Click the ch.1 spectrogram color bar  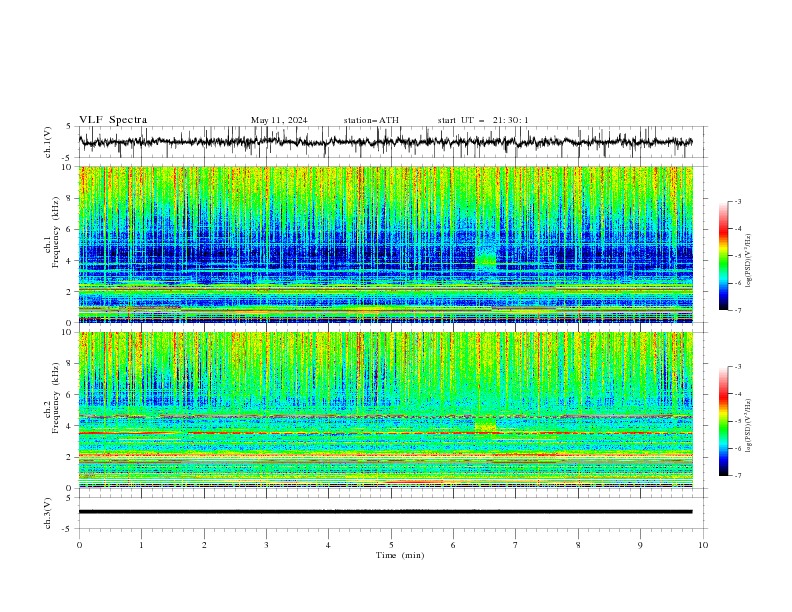pyautogui.click(x=723, y=256)
